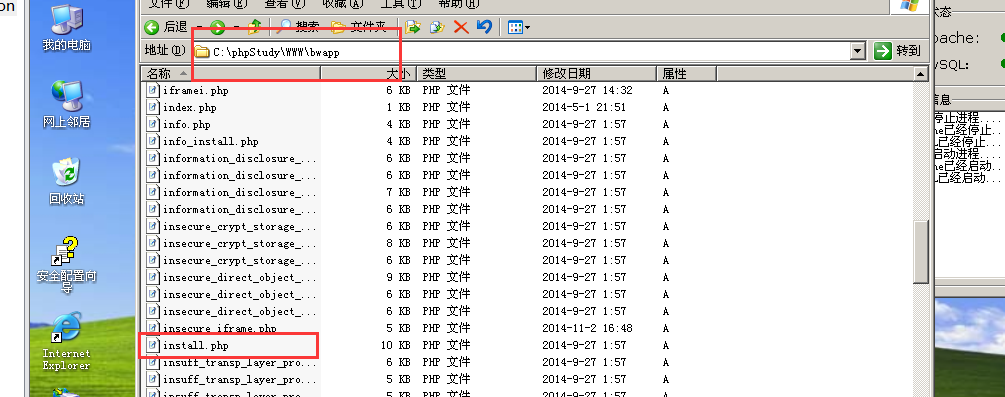Sort by the Attributes (属性) column header
The height and width of the screenshot is (397, 1005).
[686, 74]
